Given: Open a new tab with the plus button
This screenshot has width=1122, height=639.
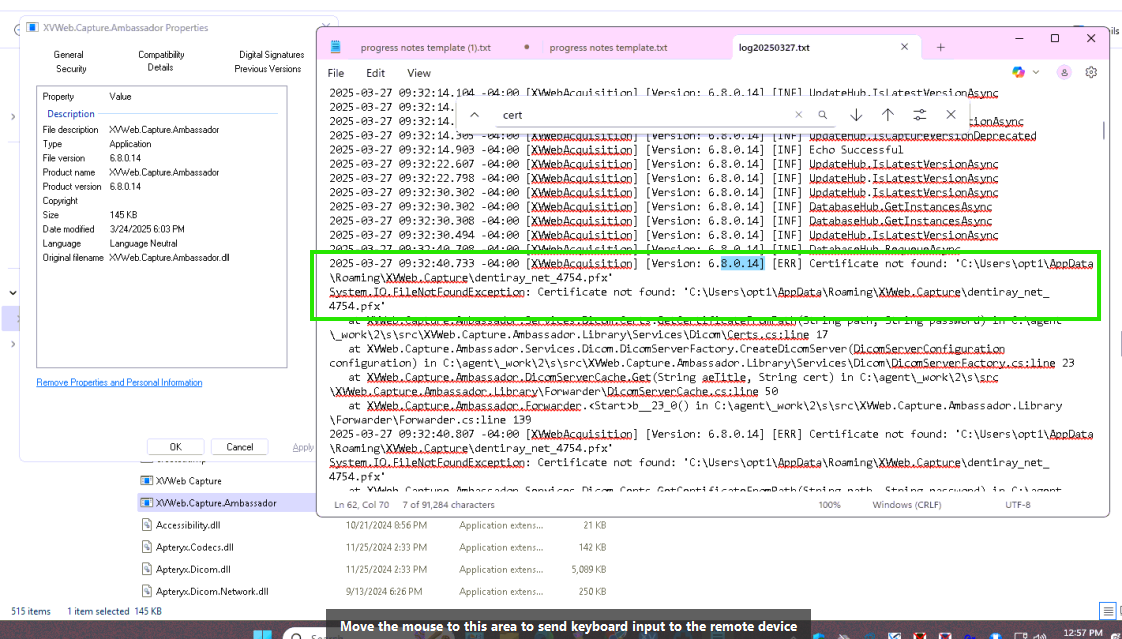Looking at the screenshot, I should tap(940, 47).
